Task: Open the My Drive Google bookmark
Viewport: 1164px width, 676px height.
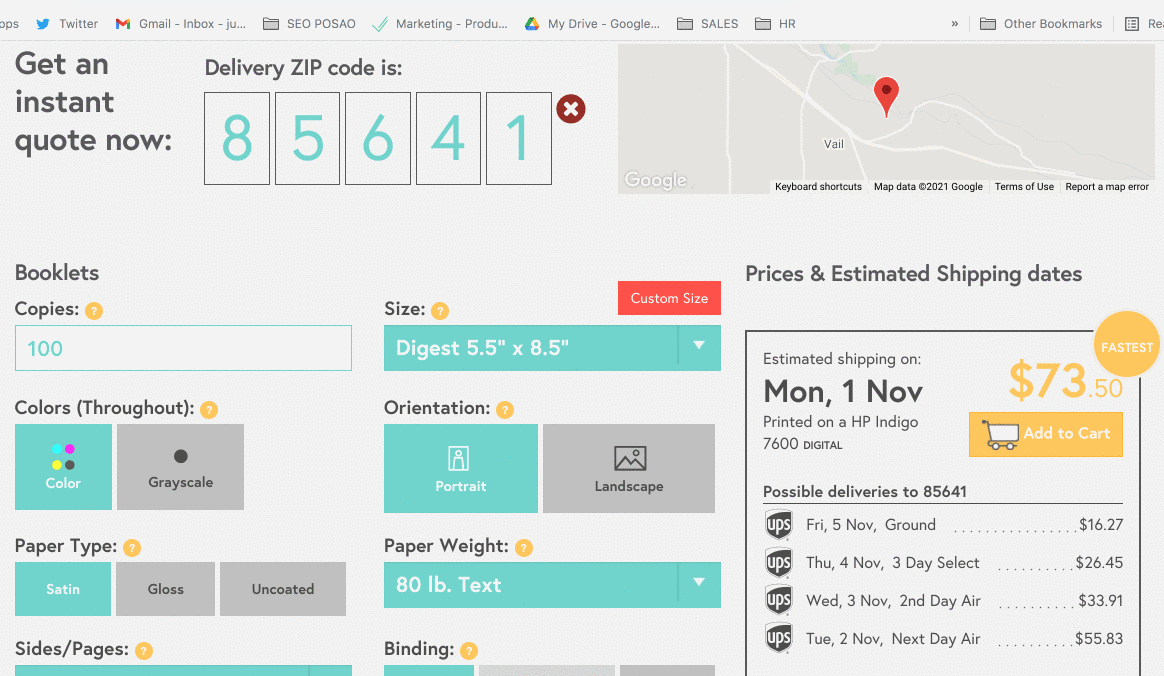Action: (x=592, y=24)
